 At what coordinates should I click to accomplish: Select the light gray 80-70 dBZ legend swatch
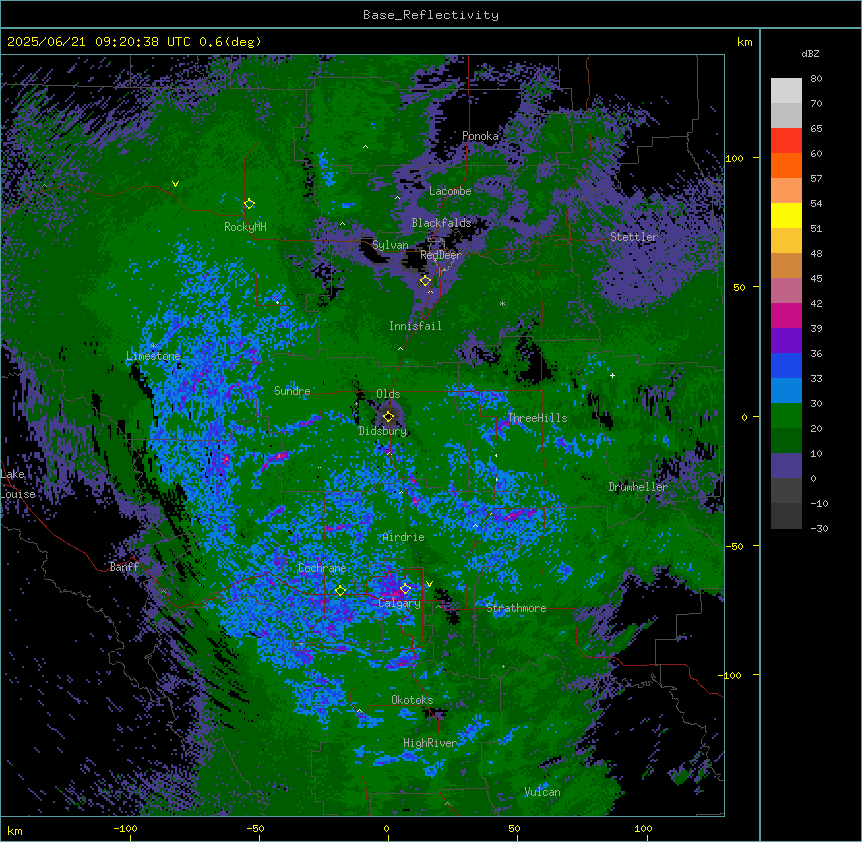pos(786,91)
